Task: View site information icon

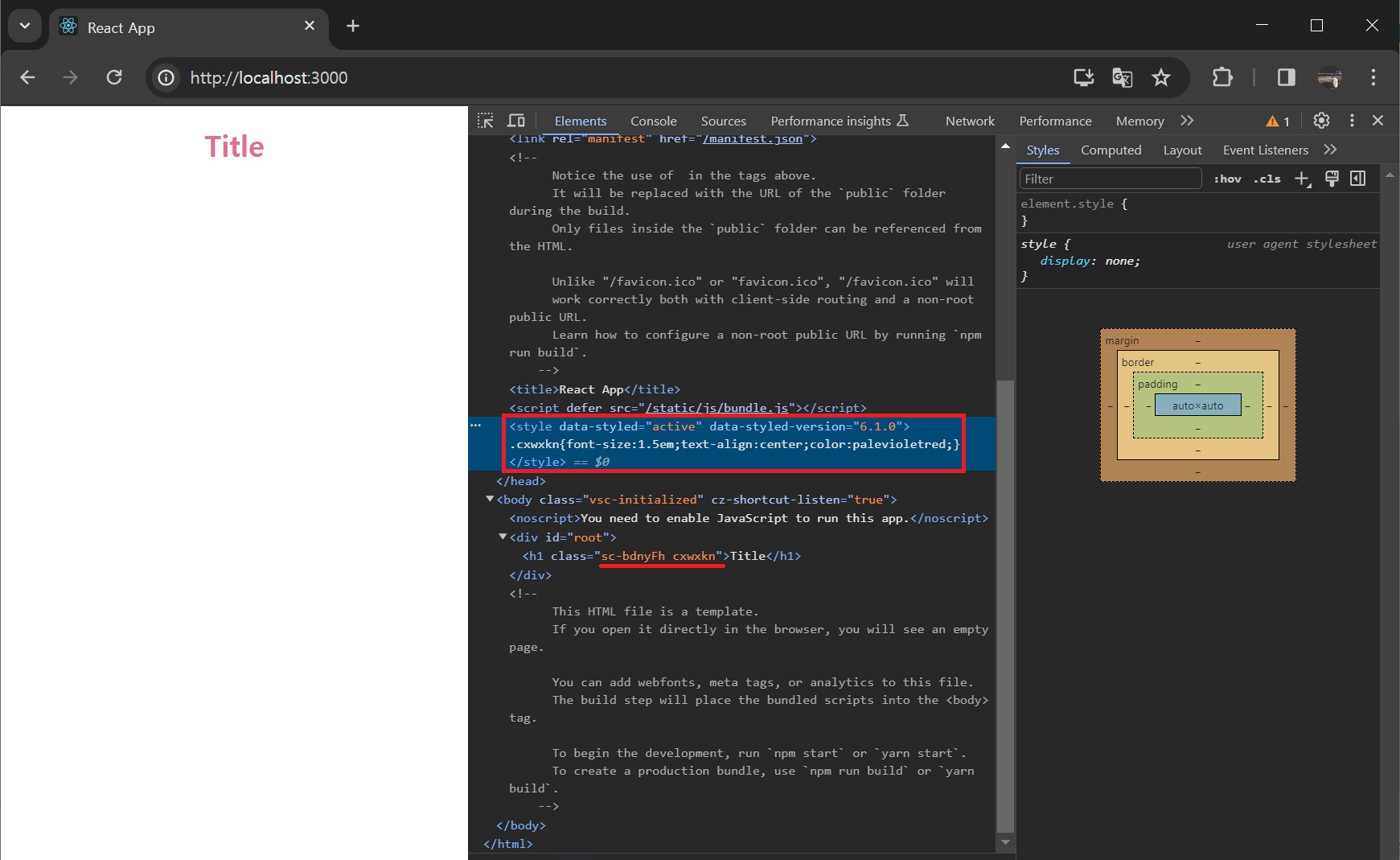Action: (166, 77)
